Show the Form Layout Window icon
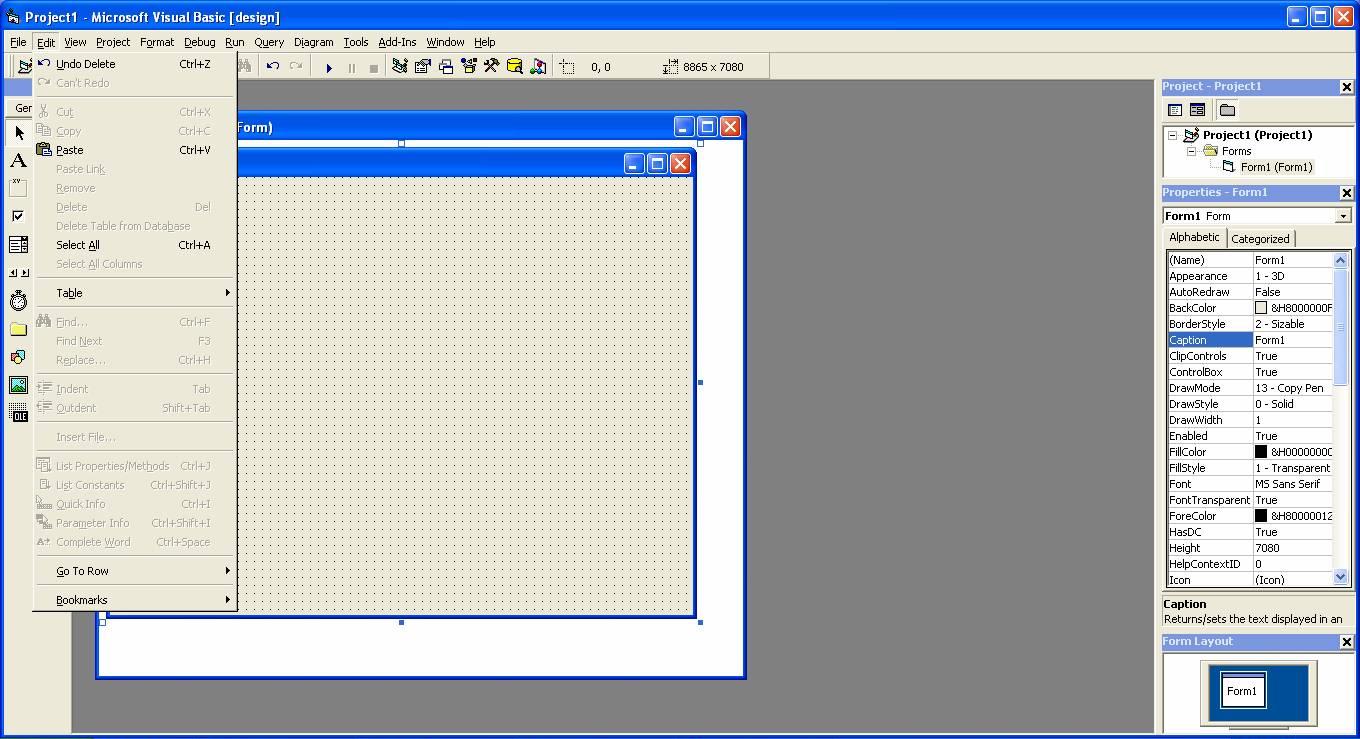 tap(446, 67)
